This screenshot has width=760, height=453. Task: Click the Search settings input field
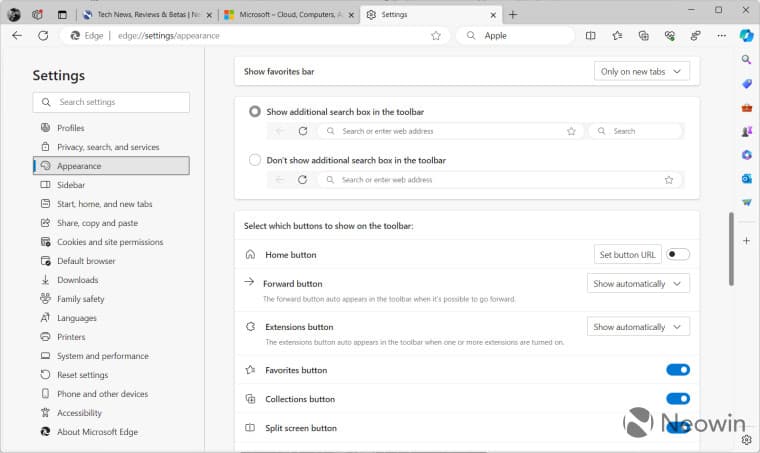click(x=111, y=102)
